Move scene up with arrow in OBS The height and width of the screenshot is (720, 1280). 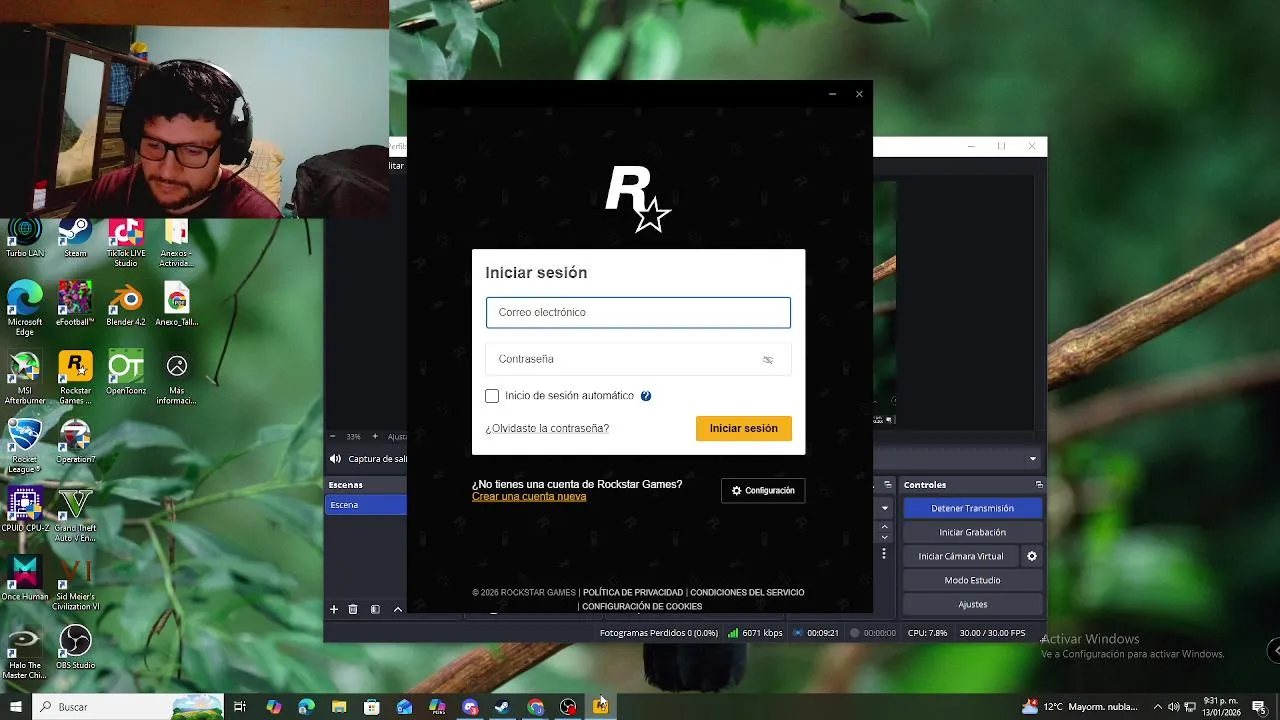[x=397, y=609]
